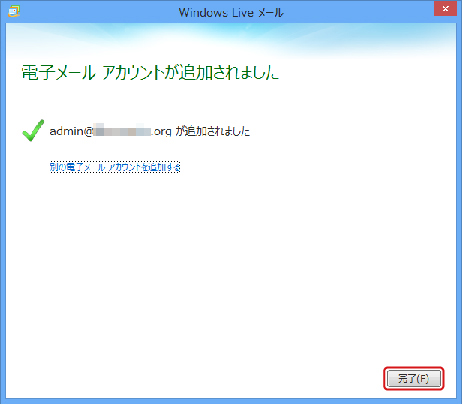This screenshot has width=463, height=405.
Task: Select the admin@…org が追加されました text
Action: [150, 131]
